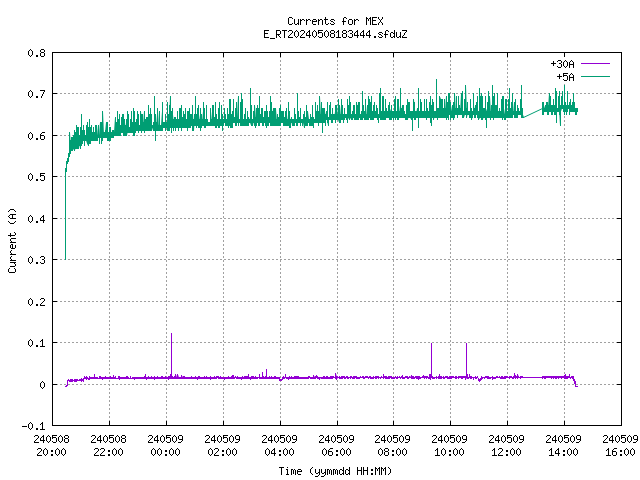640x480 pixels.
Task: Click the 'Time (yymmdd HH:MM)' x-axis label
Action: (x=335, y=471)
